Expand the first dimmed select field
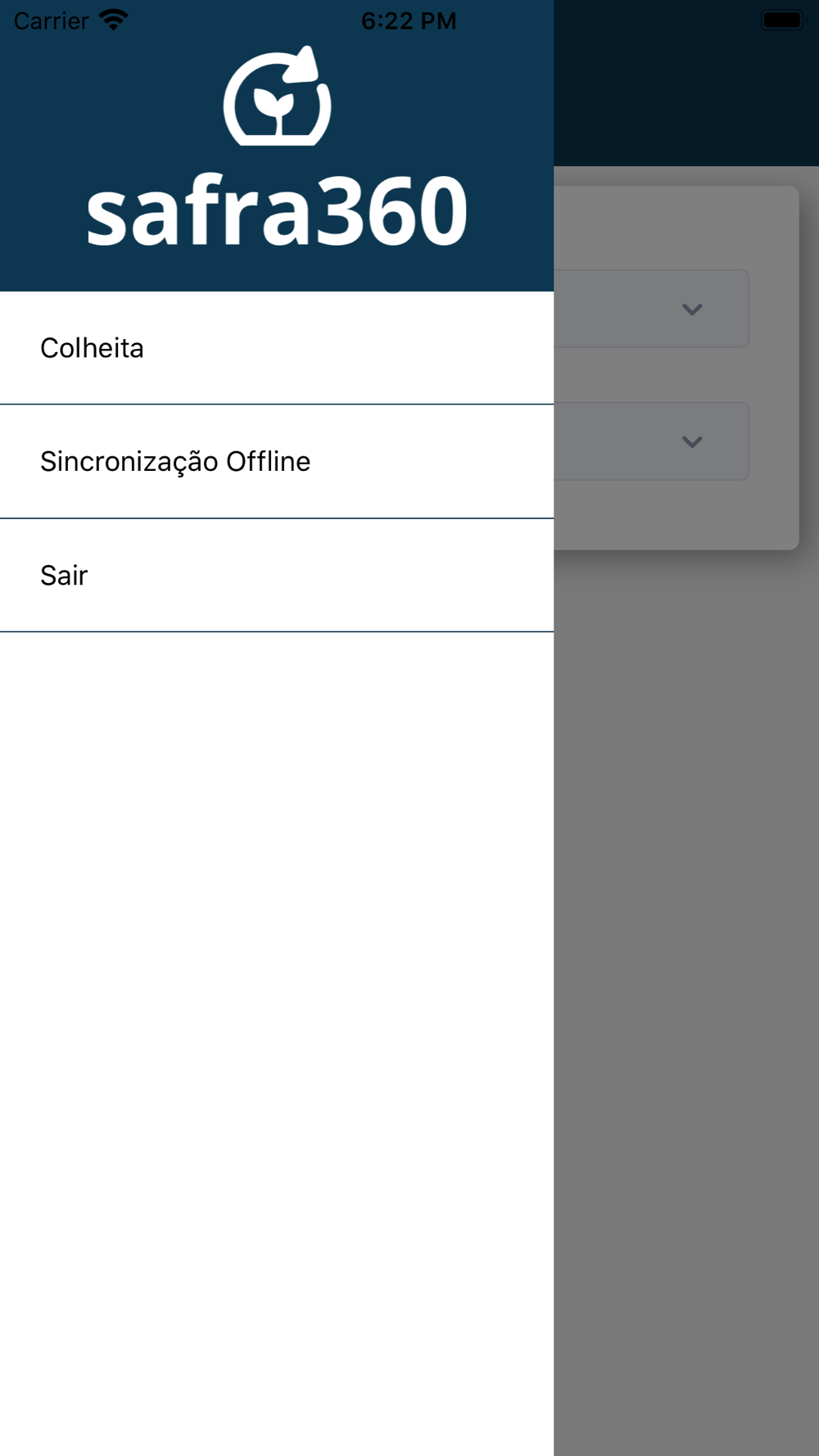 coord(651,309)
